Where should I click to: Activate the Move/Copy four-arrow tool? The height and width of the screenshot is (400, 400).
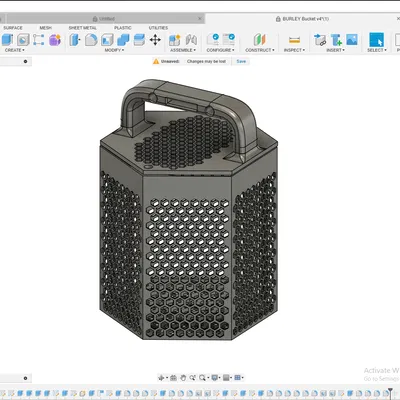point(155,40)
